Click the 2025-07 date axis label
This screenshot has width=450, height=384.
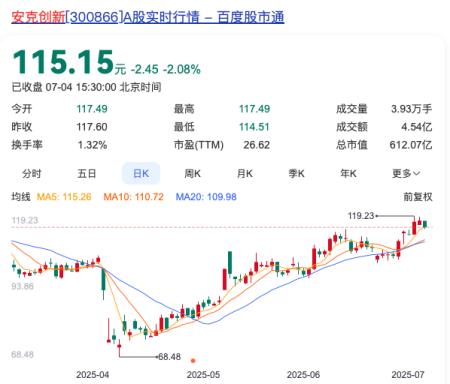click(408, 375)
